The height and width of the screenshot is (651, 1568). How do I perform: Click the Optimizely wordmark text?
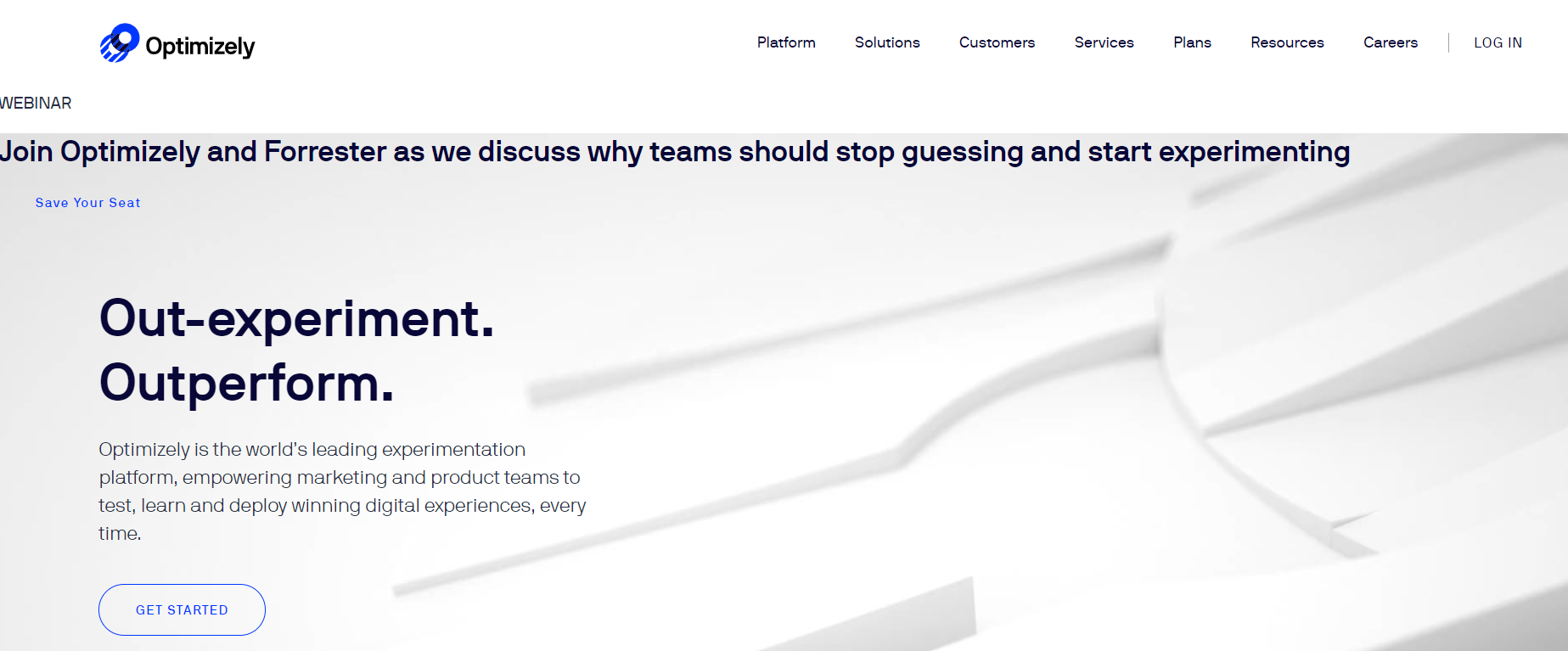click(x=200, y=47)
